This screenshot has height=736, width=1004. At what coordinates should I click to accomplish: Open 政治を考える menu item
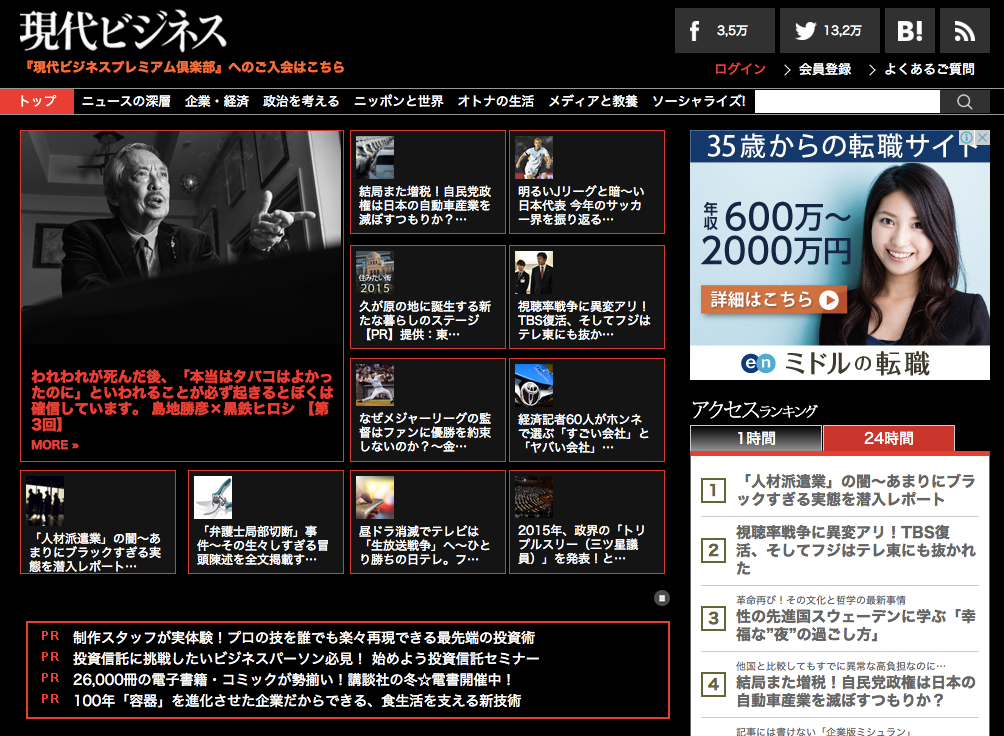point(301,101)
